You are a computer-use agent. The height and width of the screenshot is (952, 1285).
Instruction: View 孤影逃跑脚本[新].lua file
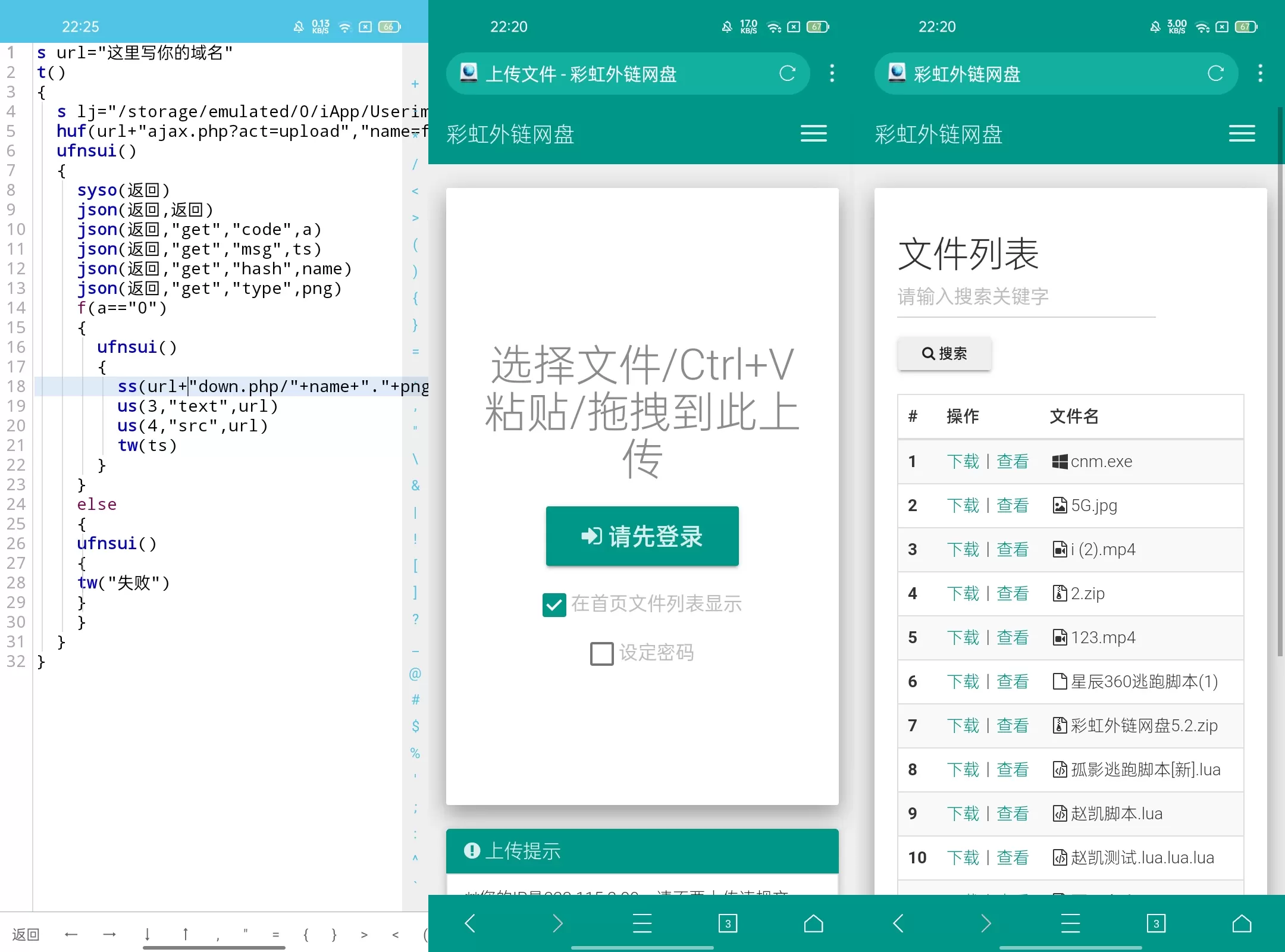pyautogui.click(x=1013, y=770)
